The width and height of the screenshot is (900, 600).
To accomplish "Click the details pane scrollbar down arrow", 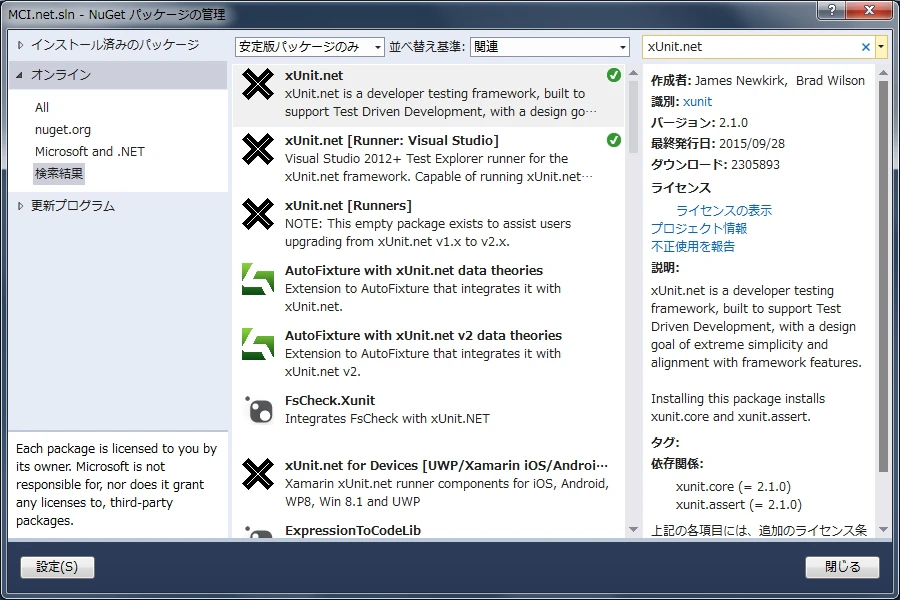I will pyautogui.click(x=884, y=529).
